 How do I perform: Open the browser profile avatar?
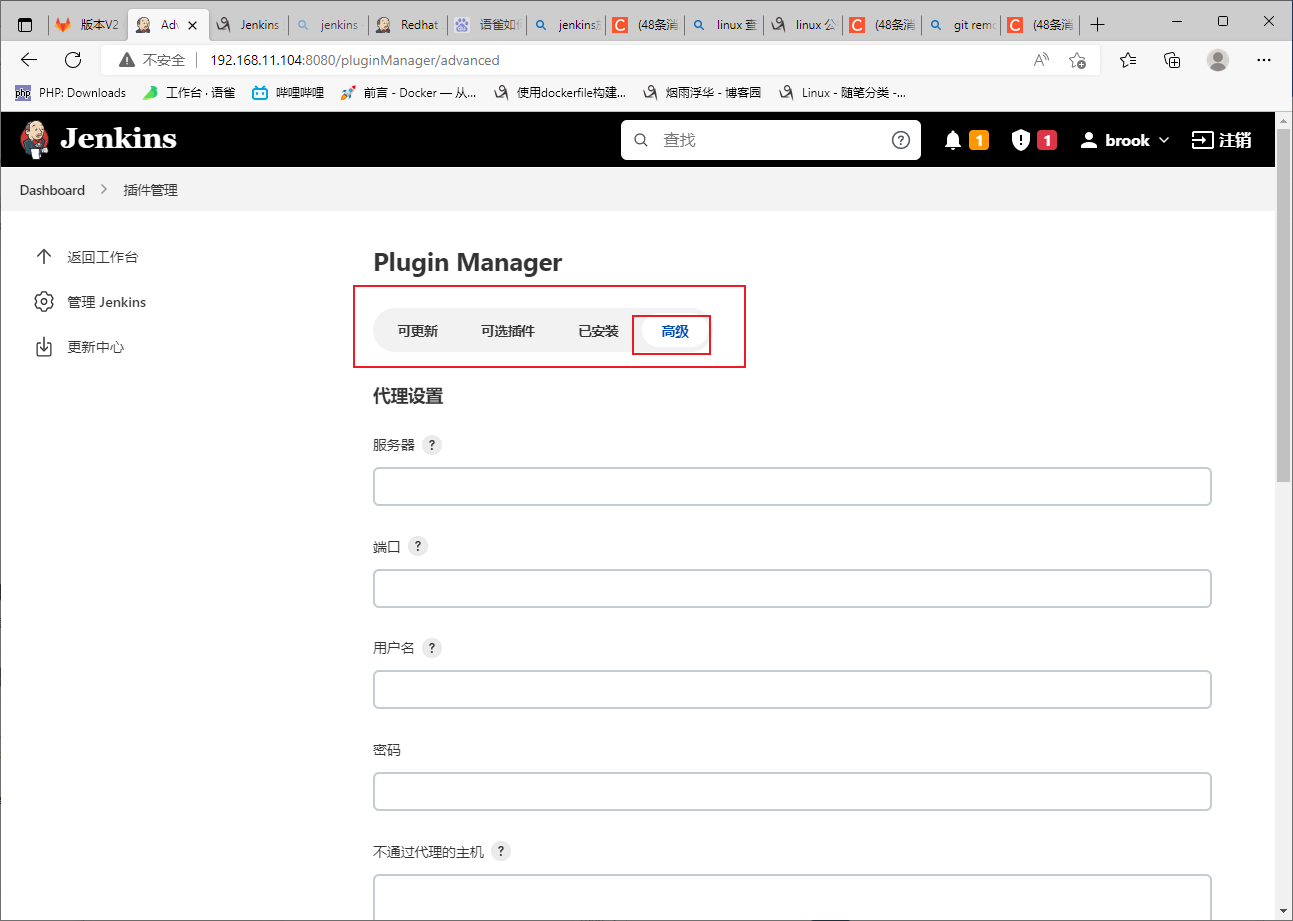(x=1218, y=60)
